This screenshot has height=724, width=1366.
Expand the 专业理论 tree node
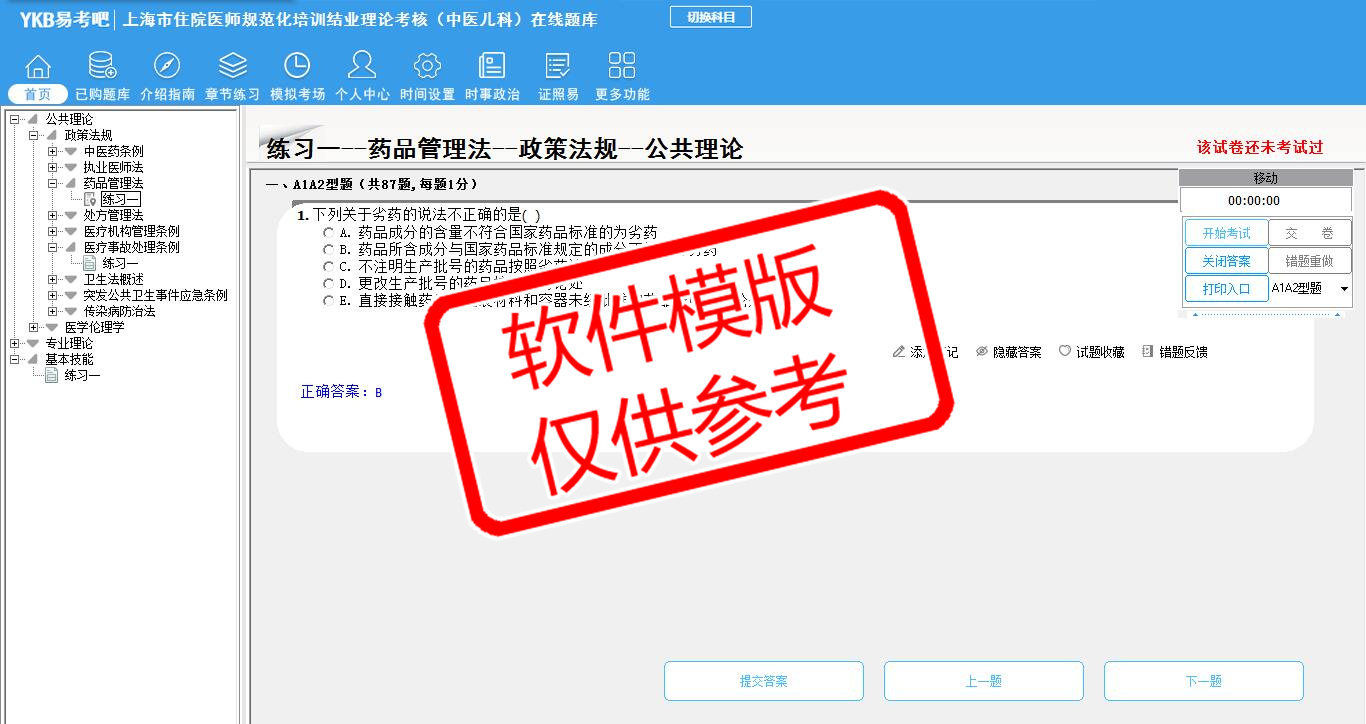pyautogui.click(x=14, y=343)
